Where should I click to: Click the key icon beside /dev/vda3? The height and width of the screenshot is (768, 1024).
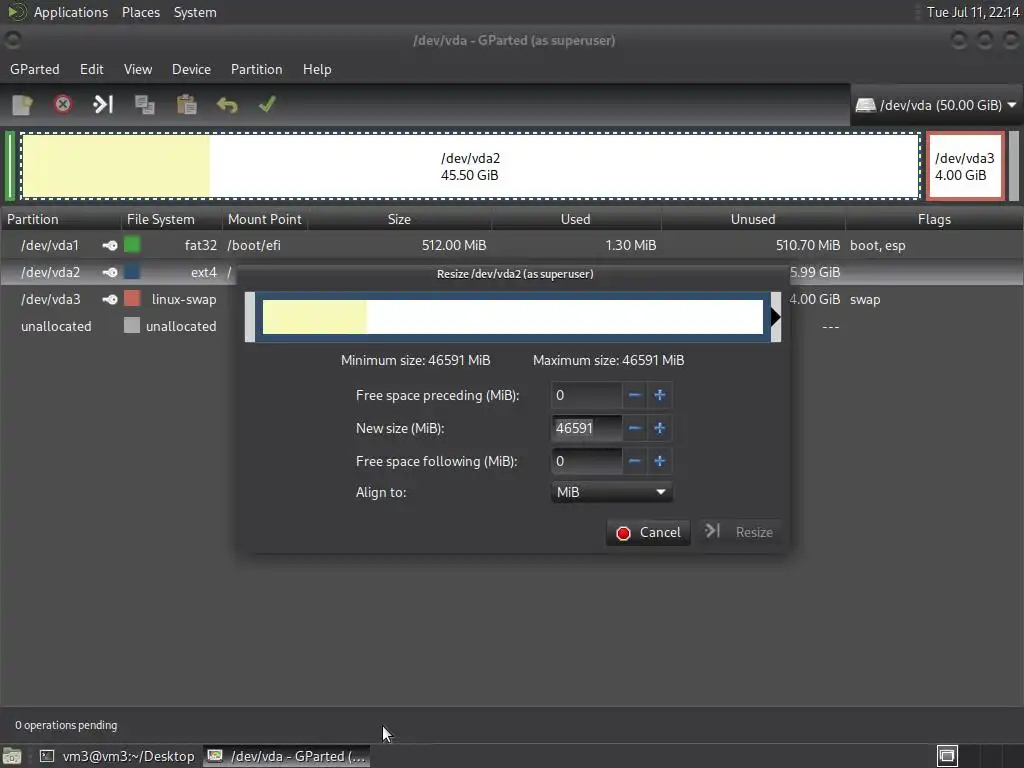(x=110, y=299)
